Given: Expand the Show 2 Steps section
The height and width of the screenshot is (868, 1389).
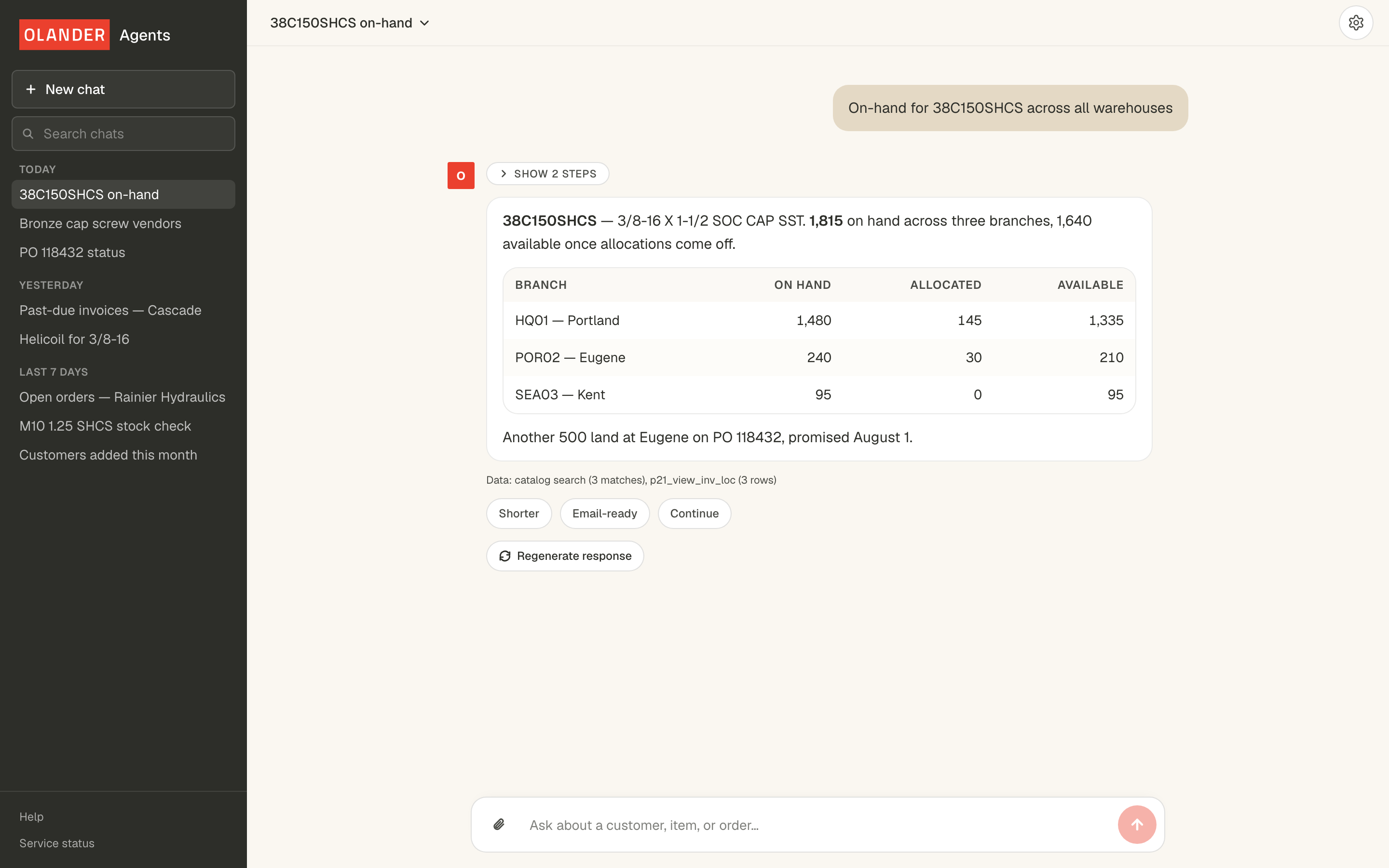Looking at the screenshot, I should 547,174.
